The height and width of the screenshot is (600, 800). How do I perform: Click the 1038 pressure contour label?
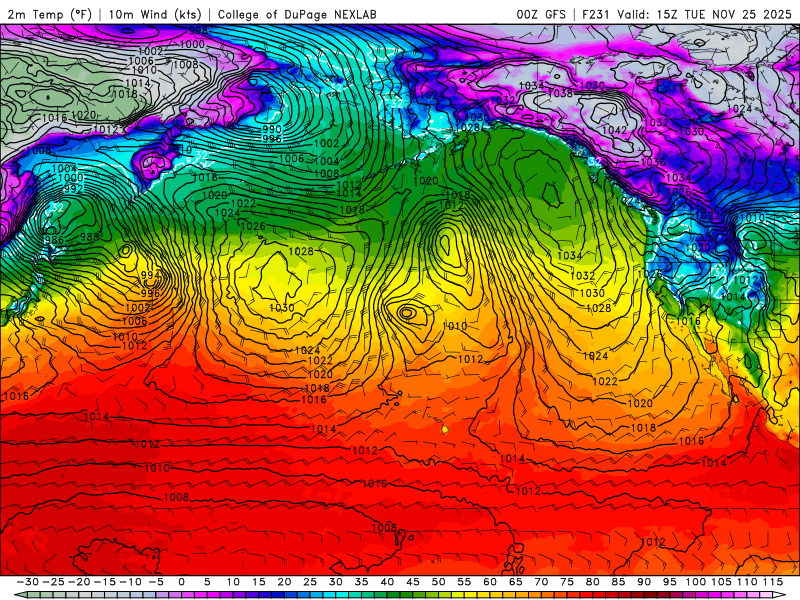[x=560, y=93]
